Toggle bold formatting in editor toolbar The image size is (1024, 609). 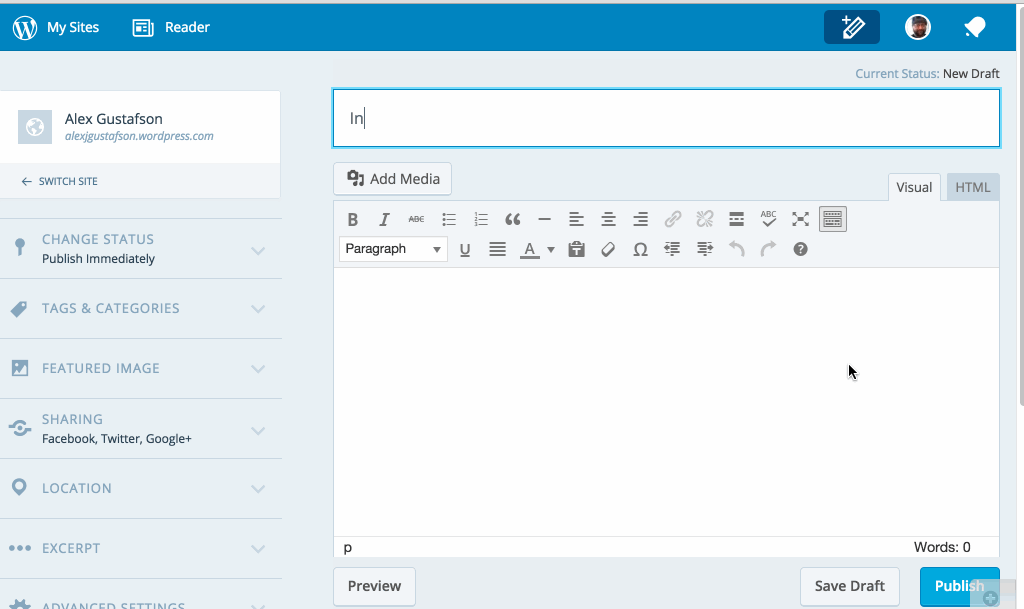(x=352, y=219)
